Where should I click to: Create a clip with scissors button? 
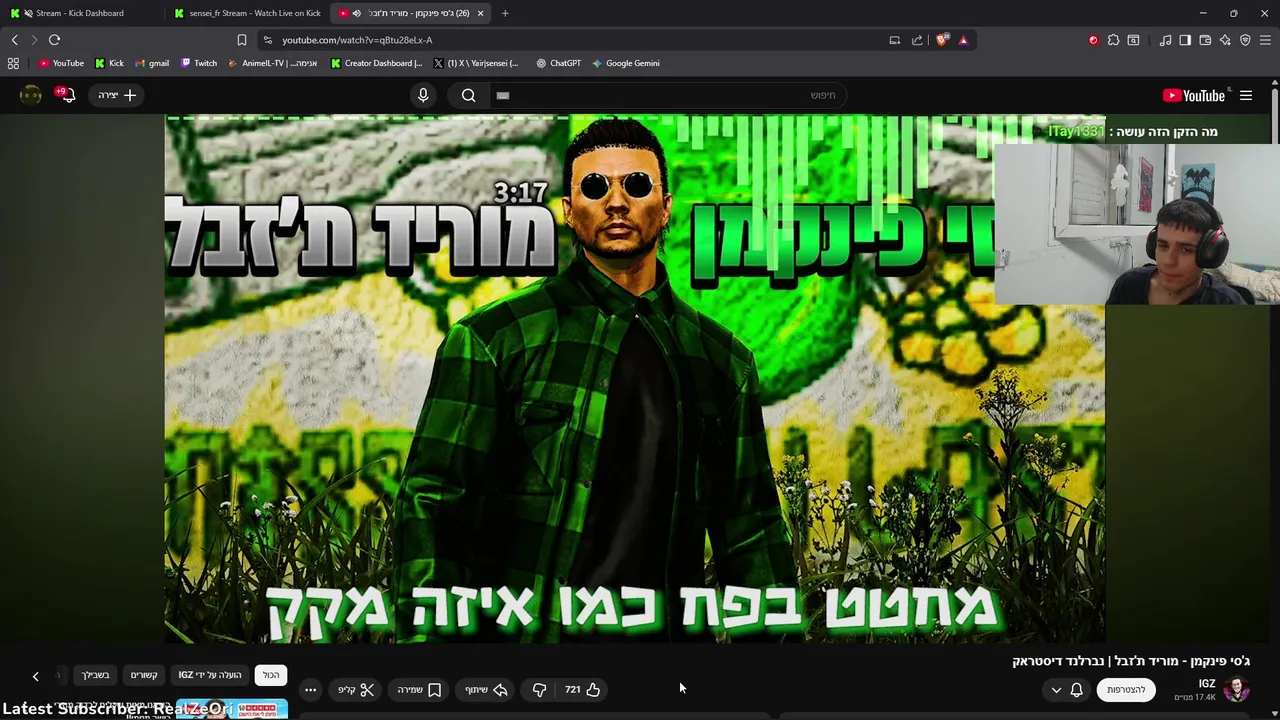[x=355, y=690]
